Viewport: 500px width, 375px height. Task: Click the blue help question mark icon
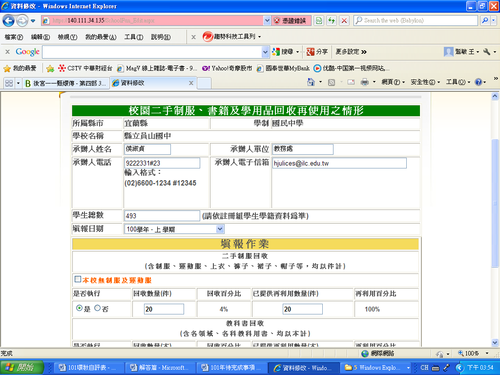click(478, 82)
